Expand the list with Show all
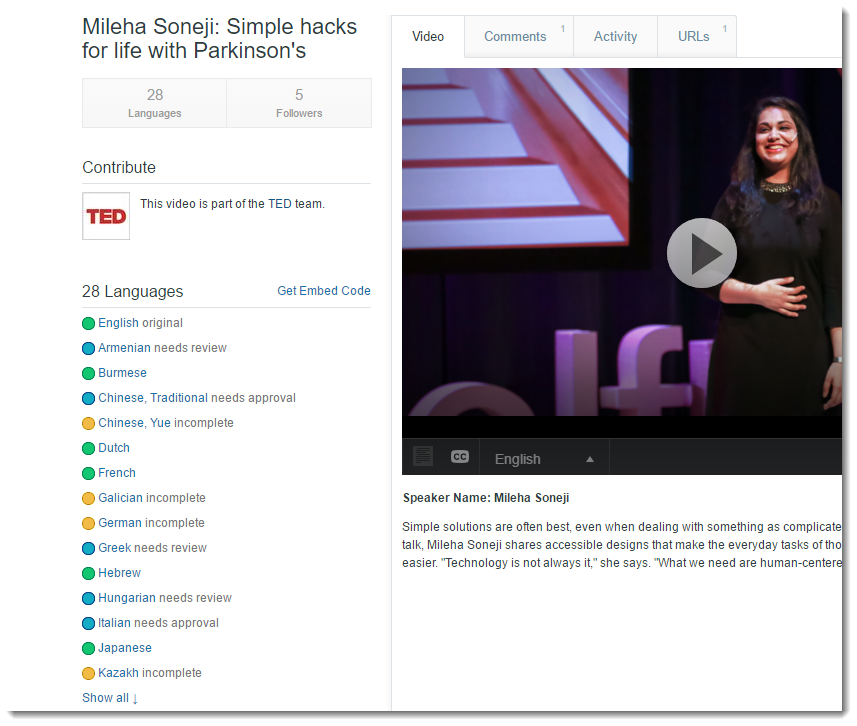 click(110, 698)
